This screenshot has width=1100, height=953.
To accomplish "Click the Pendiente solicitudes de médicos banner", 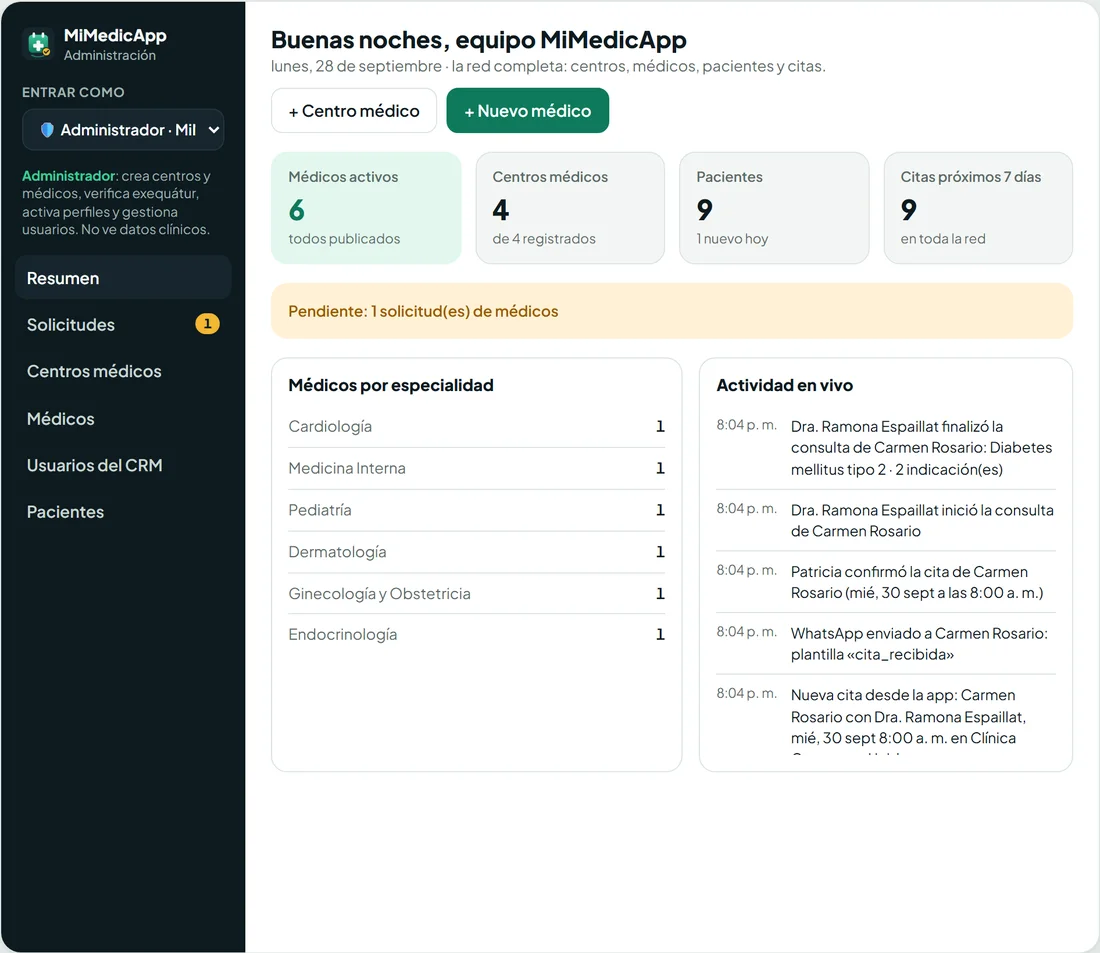I will 672,311.
